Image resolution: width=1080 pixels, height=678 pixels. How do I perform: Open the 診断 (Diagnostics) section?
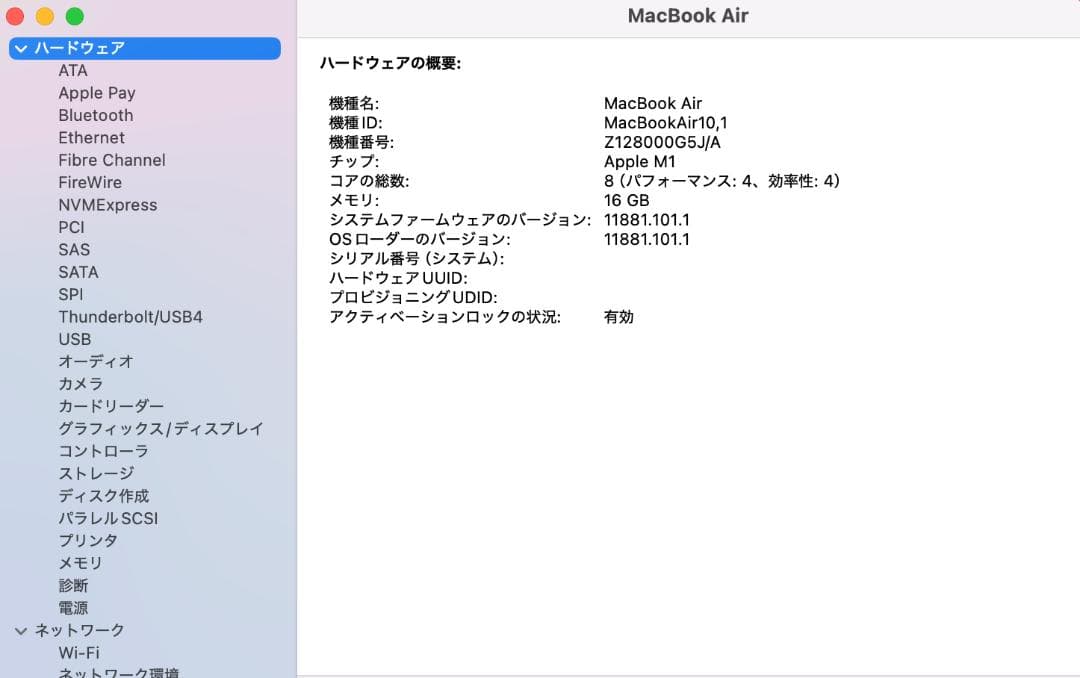[75, 585]
